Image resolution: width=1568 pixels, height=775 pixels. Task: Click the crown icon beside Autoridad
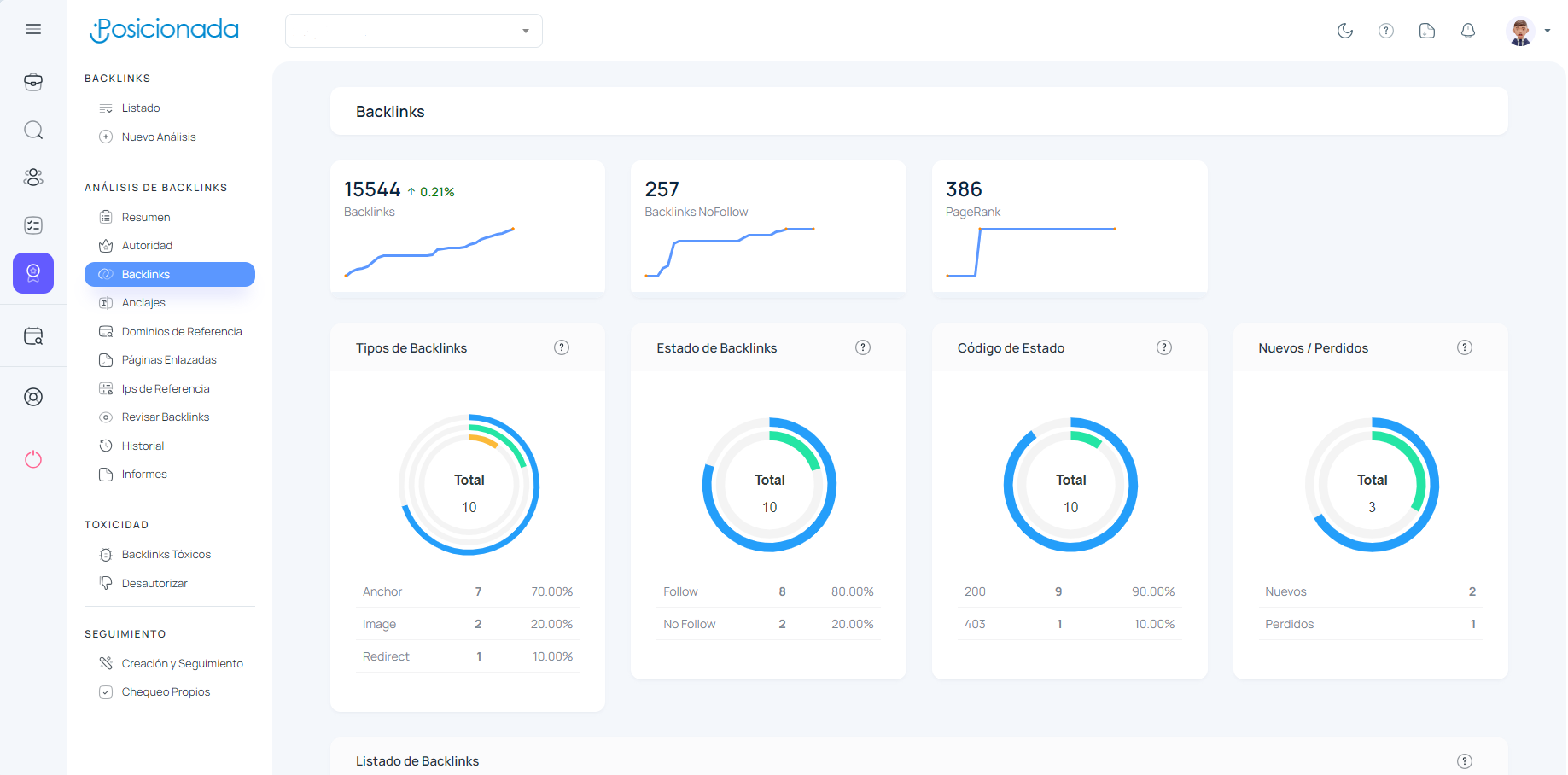point(106,246)
